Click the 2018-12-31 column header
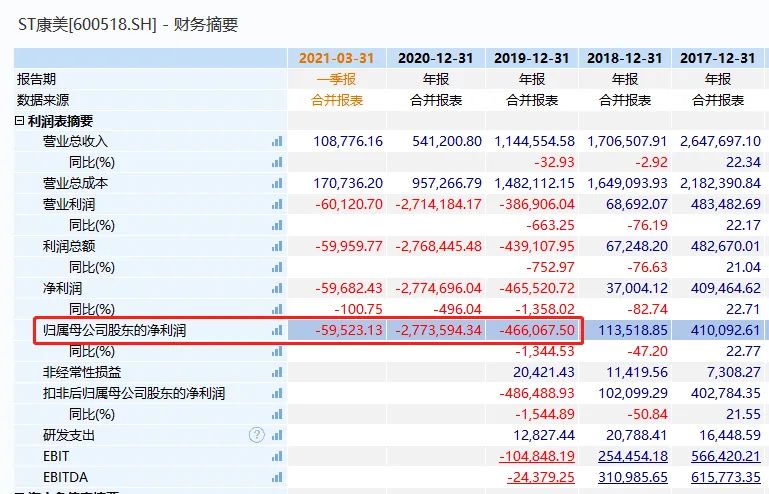 pyautogui.click(x=626, y=58)
